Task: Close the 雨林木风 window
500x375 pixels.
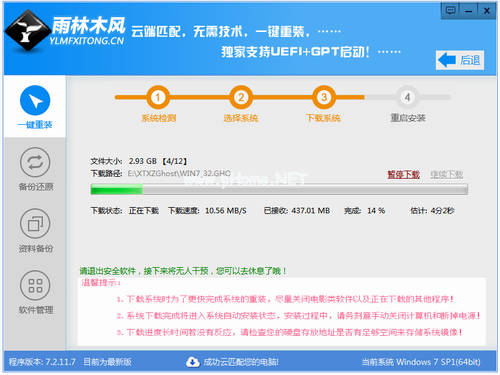Action: tap(487, 11)
